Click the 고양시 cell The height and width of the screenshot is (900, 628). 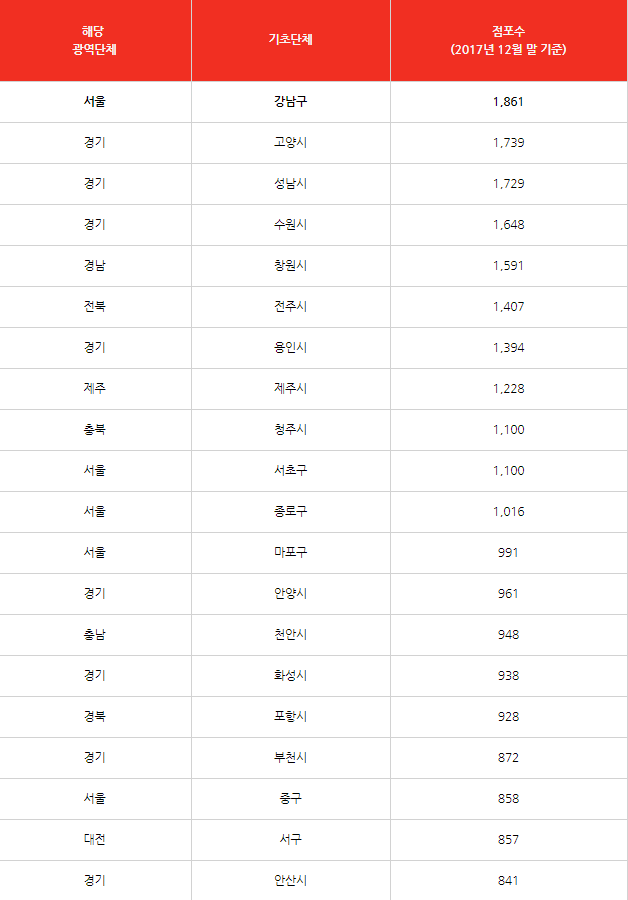(290, 142)
